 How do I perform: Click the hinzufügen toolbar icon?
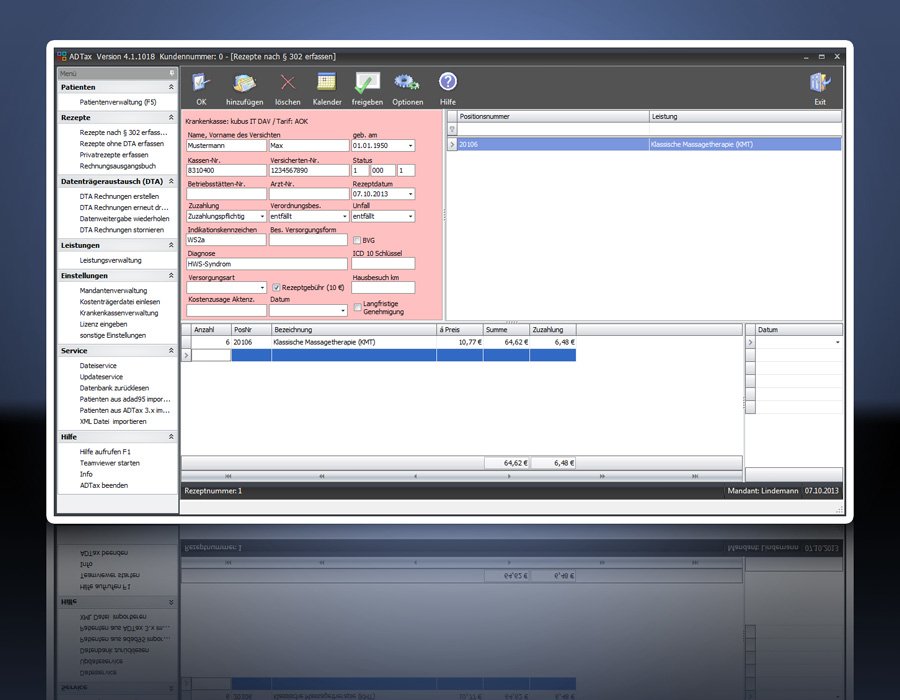245,83
